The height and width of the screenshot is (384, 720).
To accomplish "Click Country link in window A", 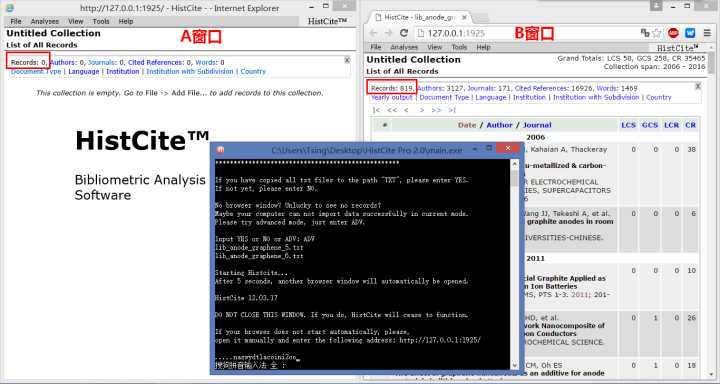I will (253, 72).
